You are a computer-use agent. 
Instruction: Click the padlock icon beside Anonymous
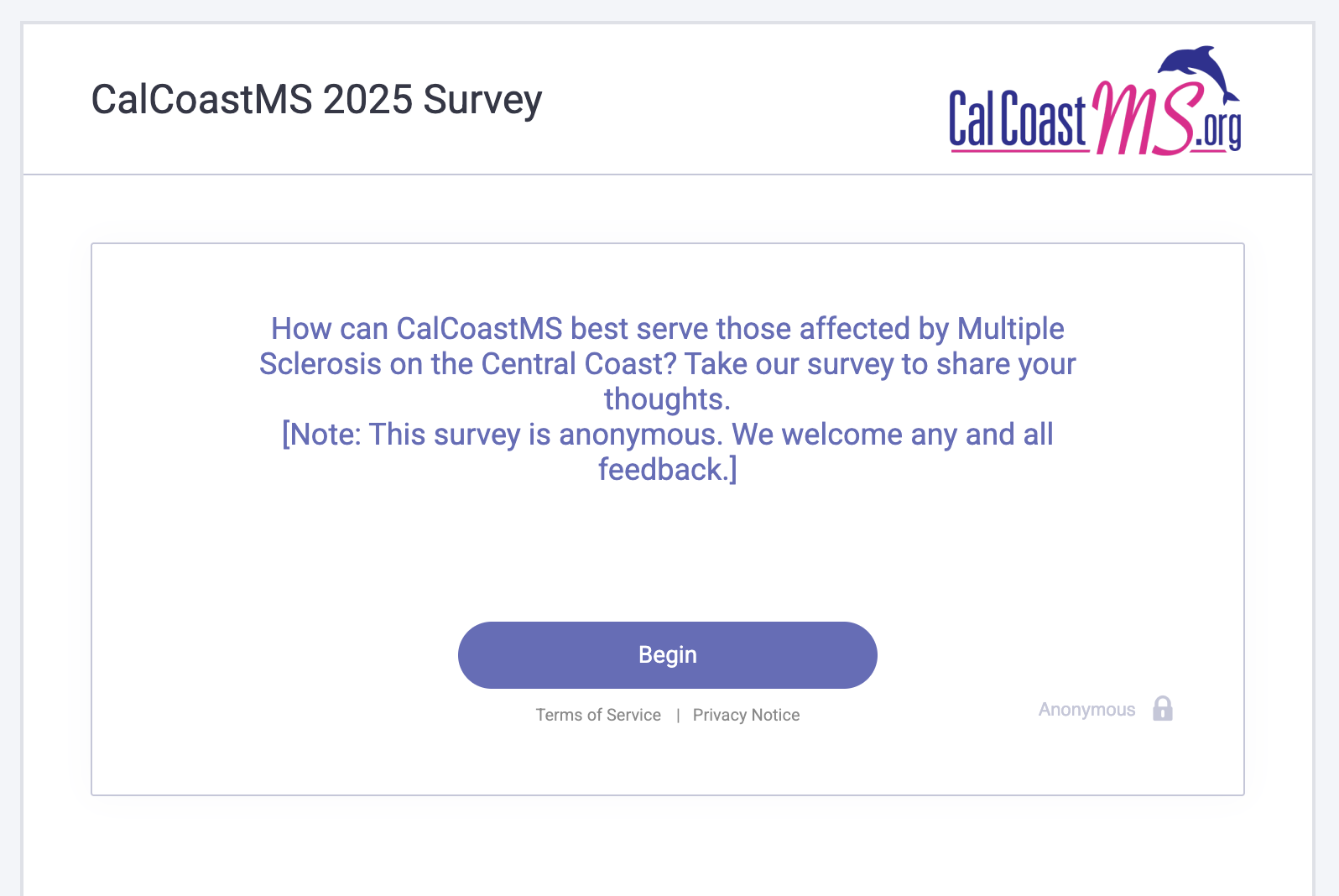click(x=1162, y=709)
